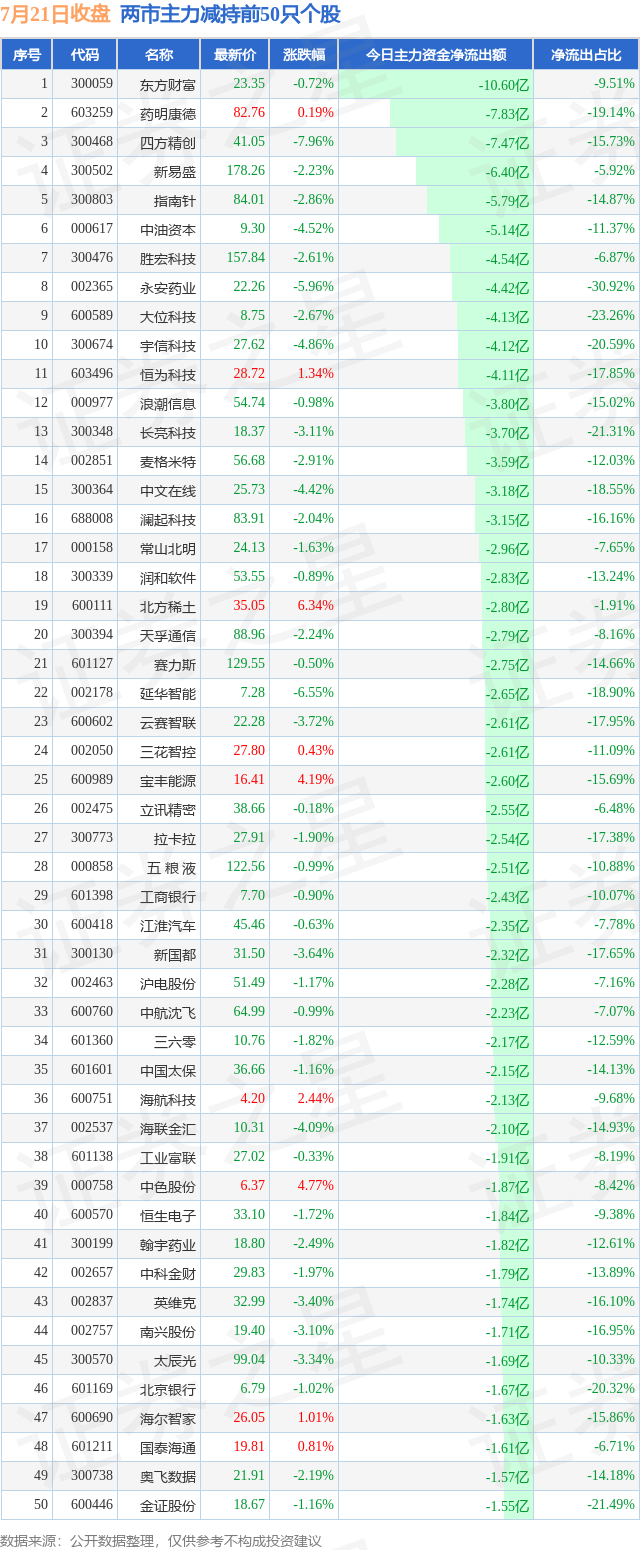Image resolution: width=640 pixels, height=1550 pixels.
Task: Click the 涨跌幅 column header
Action: point(304,55)
